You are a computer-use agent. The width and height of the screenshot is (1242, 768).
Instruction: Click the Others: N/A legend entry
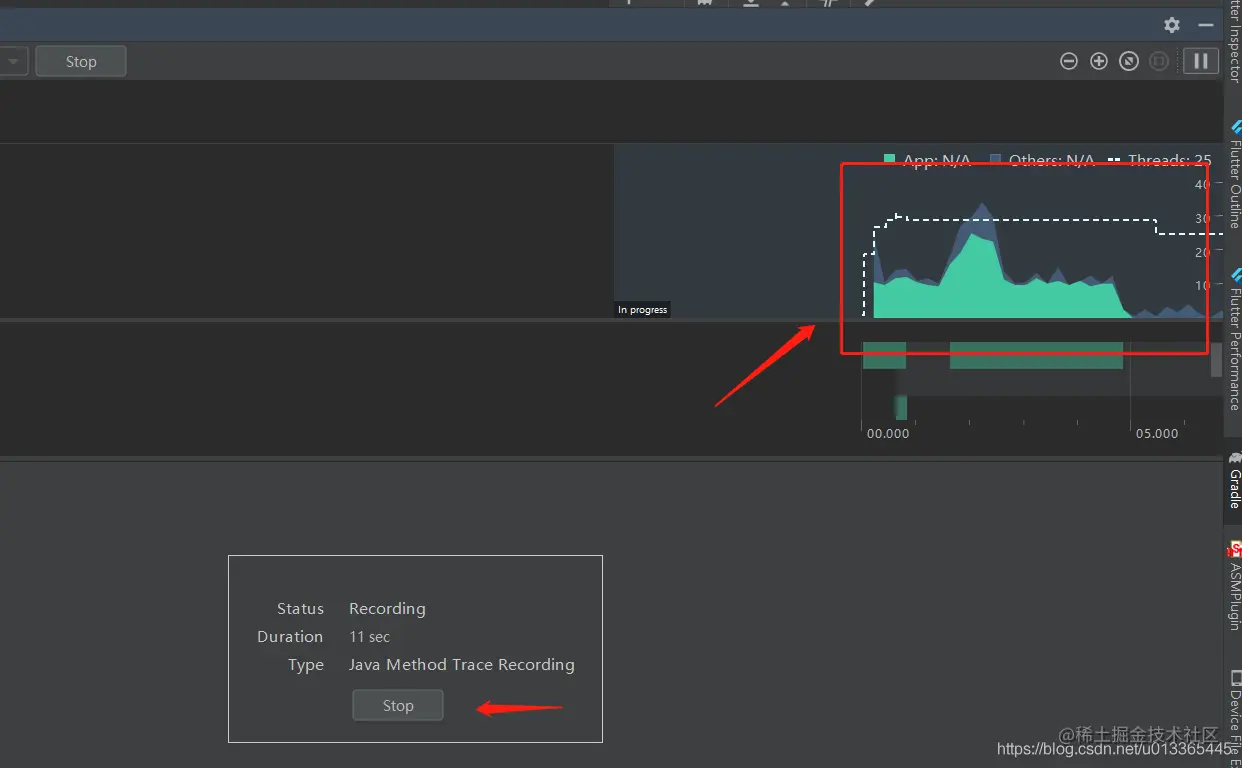[x=1042, y=160]
